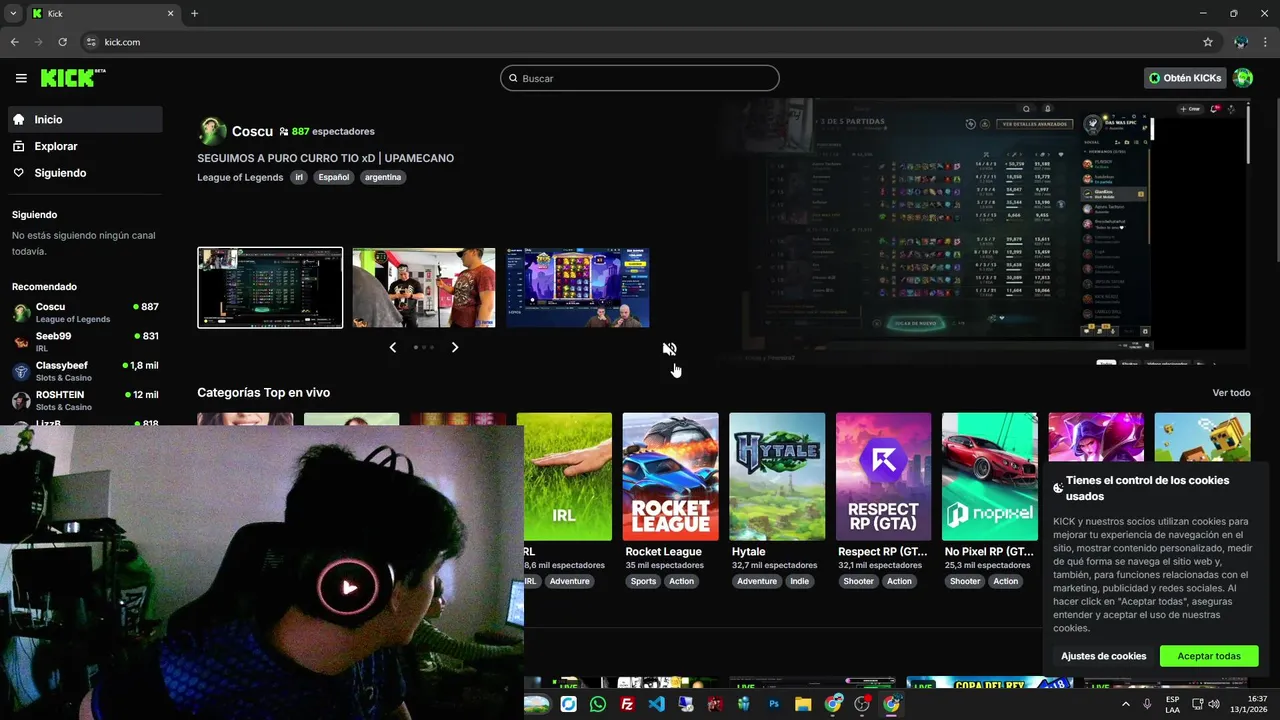Open the volume tray icon
Image resolution: width=1280 pixels, height=720 pixels.
1214,704
